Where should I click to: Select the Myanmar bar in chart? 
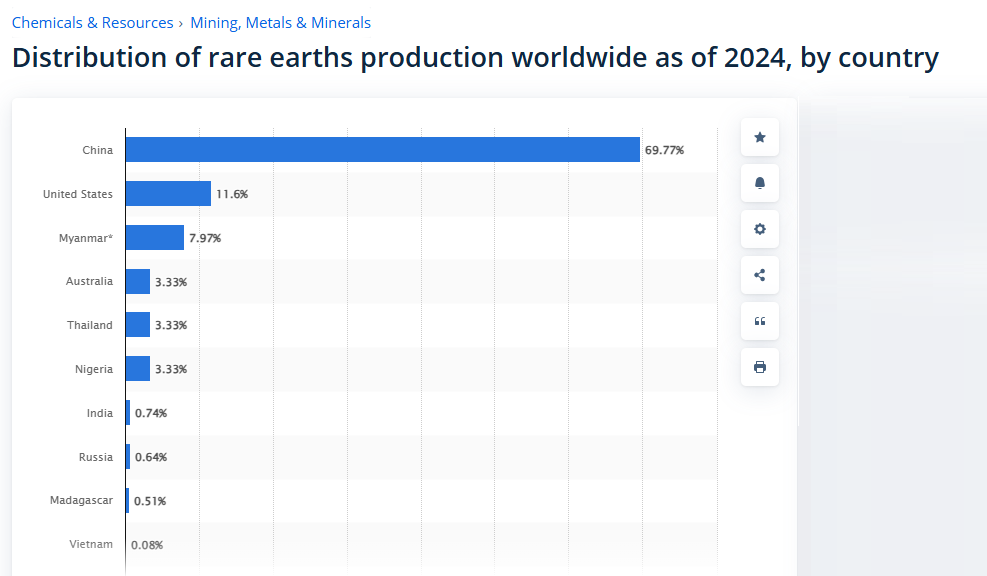click(155, 238)
